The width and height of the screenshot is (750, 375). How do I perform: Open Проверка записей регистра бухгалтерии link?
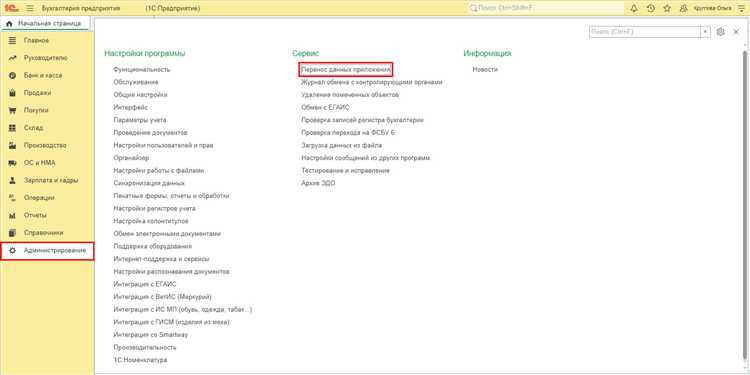point(362,120)
